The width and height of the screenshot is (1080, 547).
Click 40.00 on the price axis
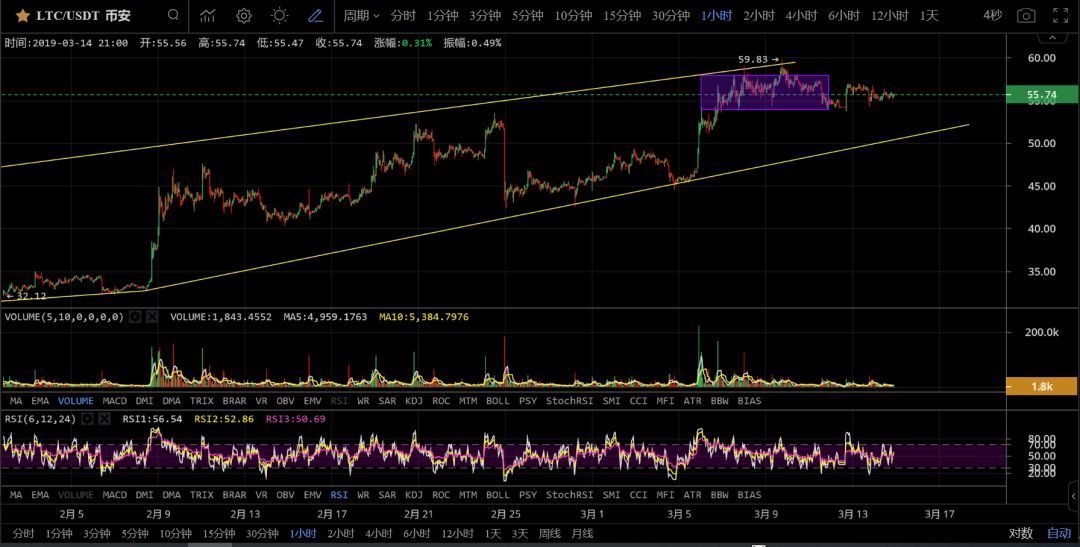click(x=1041, y=228)
